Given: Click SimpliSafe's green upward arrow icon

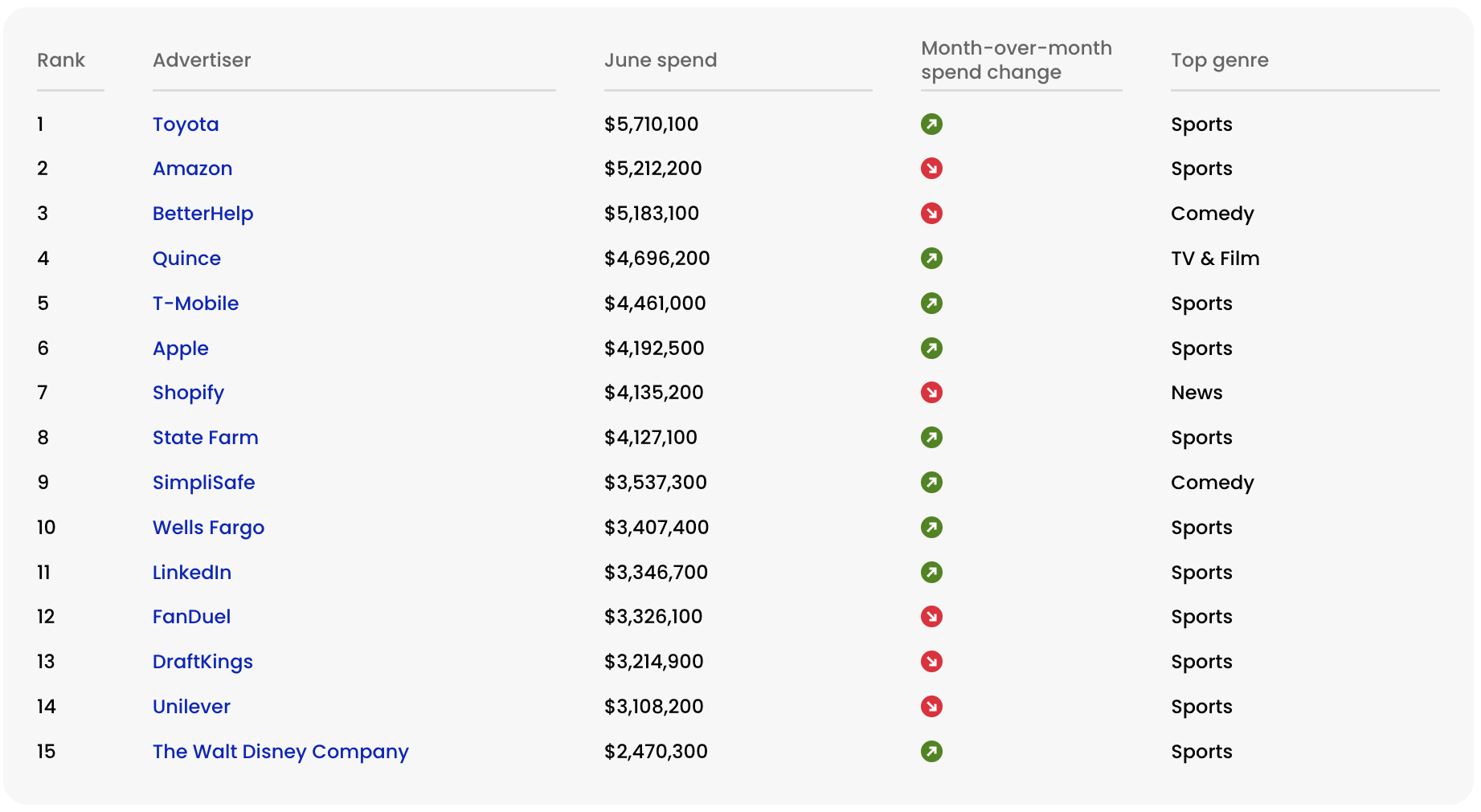Looking at the screenshot, I should pos(931,483).
